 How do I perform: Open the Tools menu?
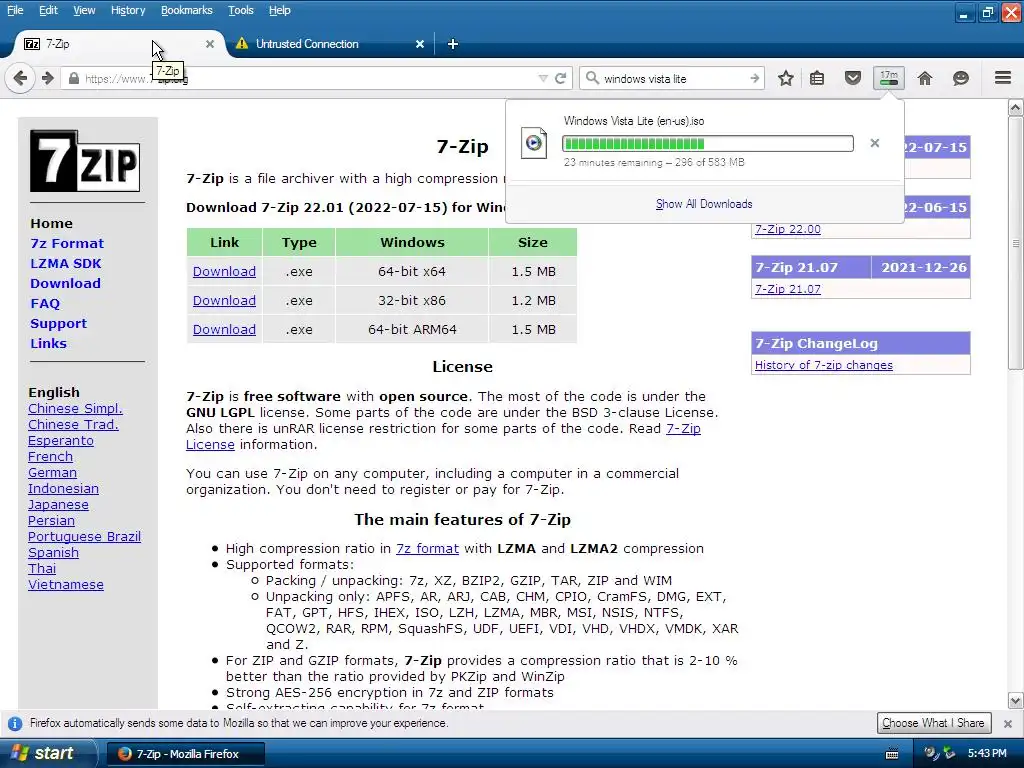[240, 10]
